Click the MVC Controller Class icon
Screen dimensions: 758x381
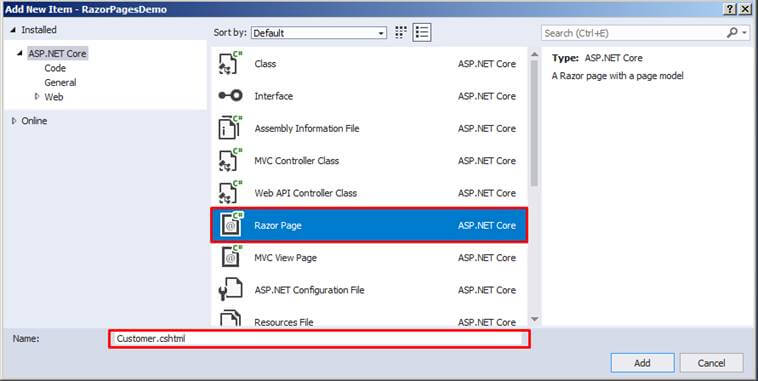pyautogui.click(x=230, y=161)
